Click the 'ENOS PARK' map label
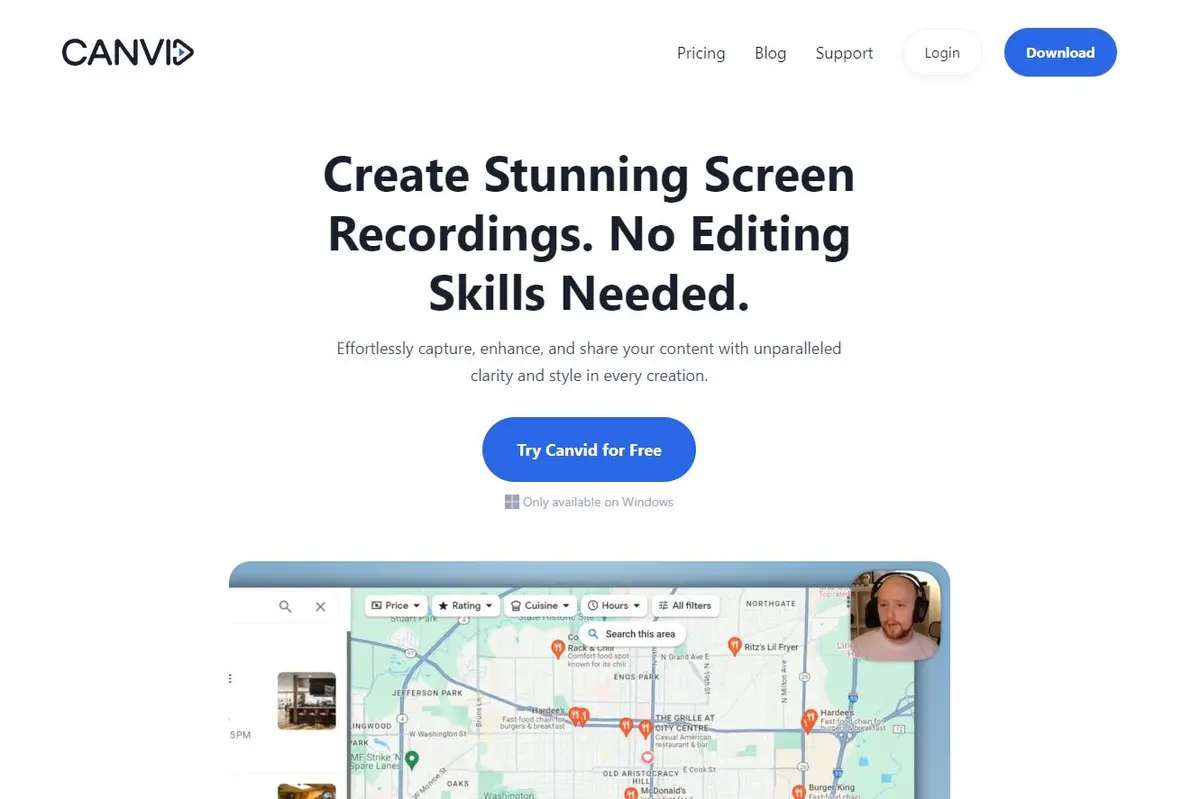The image size is (1200, 799). [635, 677]
